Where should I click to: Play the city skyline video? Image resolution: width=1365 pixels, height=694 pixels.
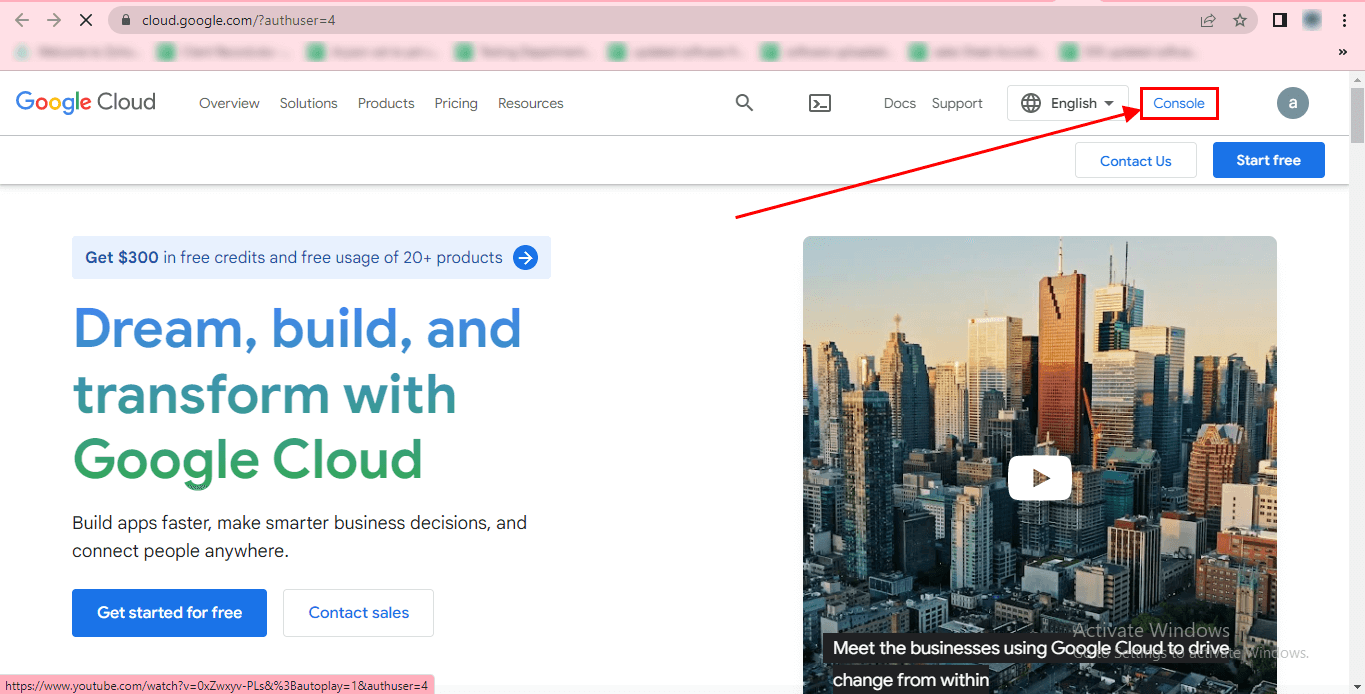pos(1039,478)
